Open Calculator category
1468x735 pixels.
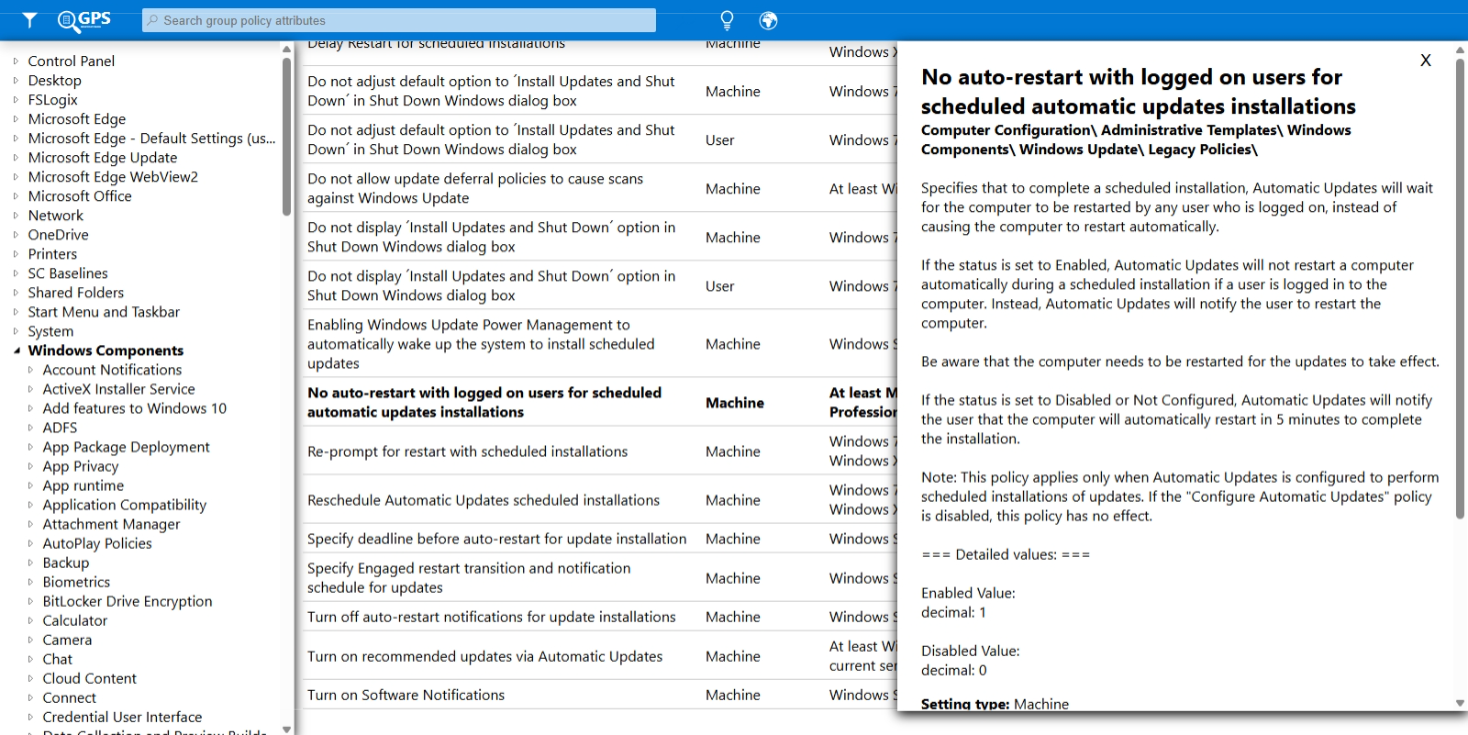pyautogui.click(x=75, y=620)
